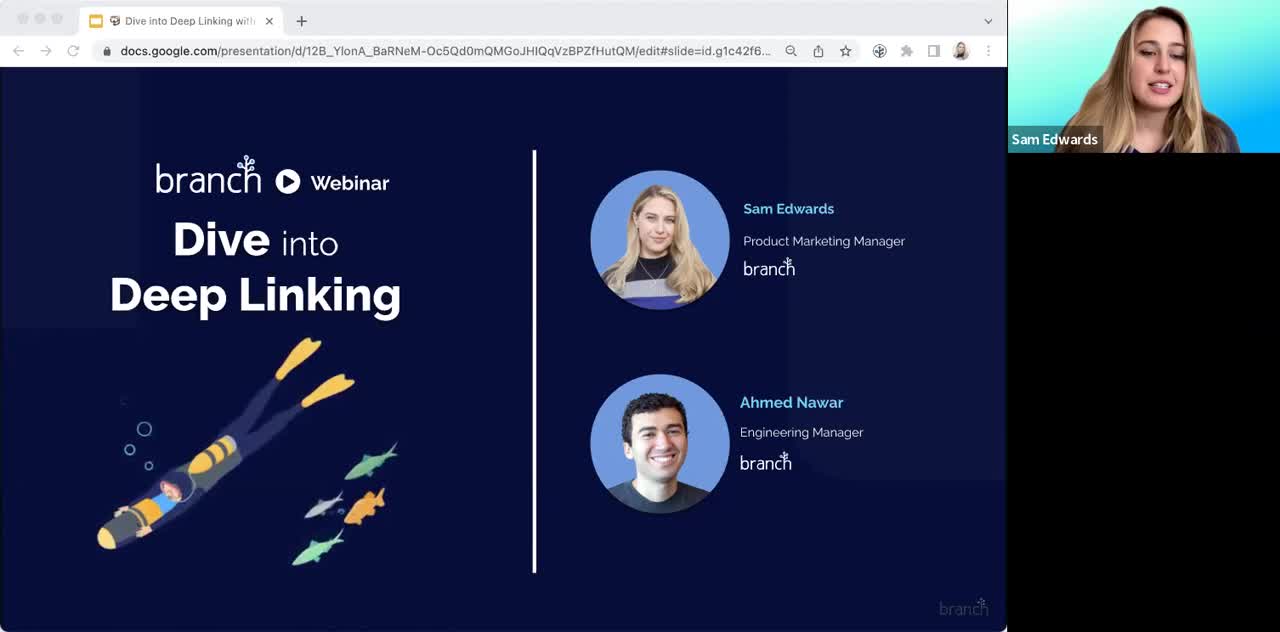Select the Dive into Deep Linking tab

click(180, 21)
